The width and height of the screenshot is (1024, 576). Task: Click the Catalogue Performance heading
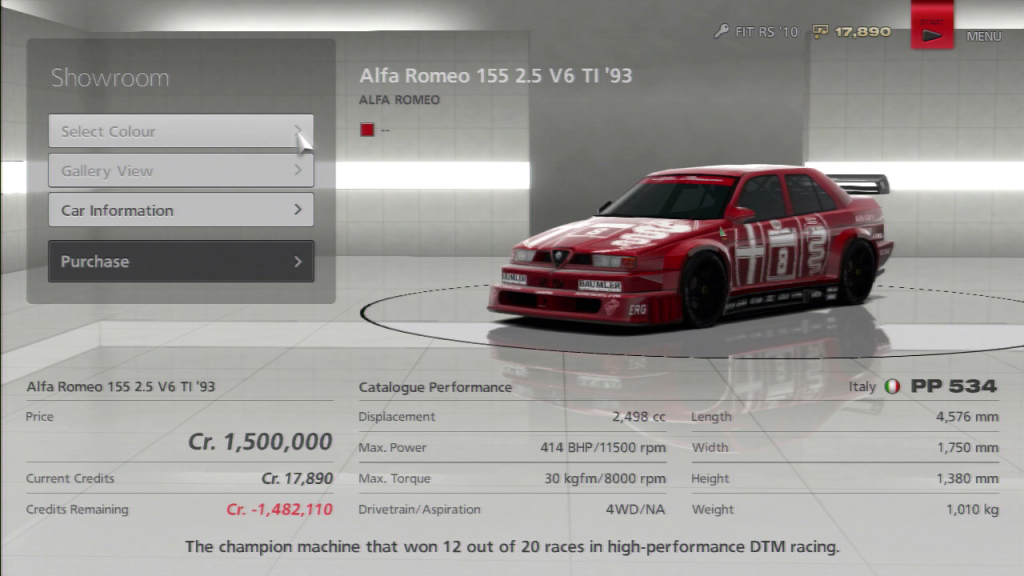coord(435,387)
